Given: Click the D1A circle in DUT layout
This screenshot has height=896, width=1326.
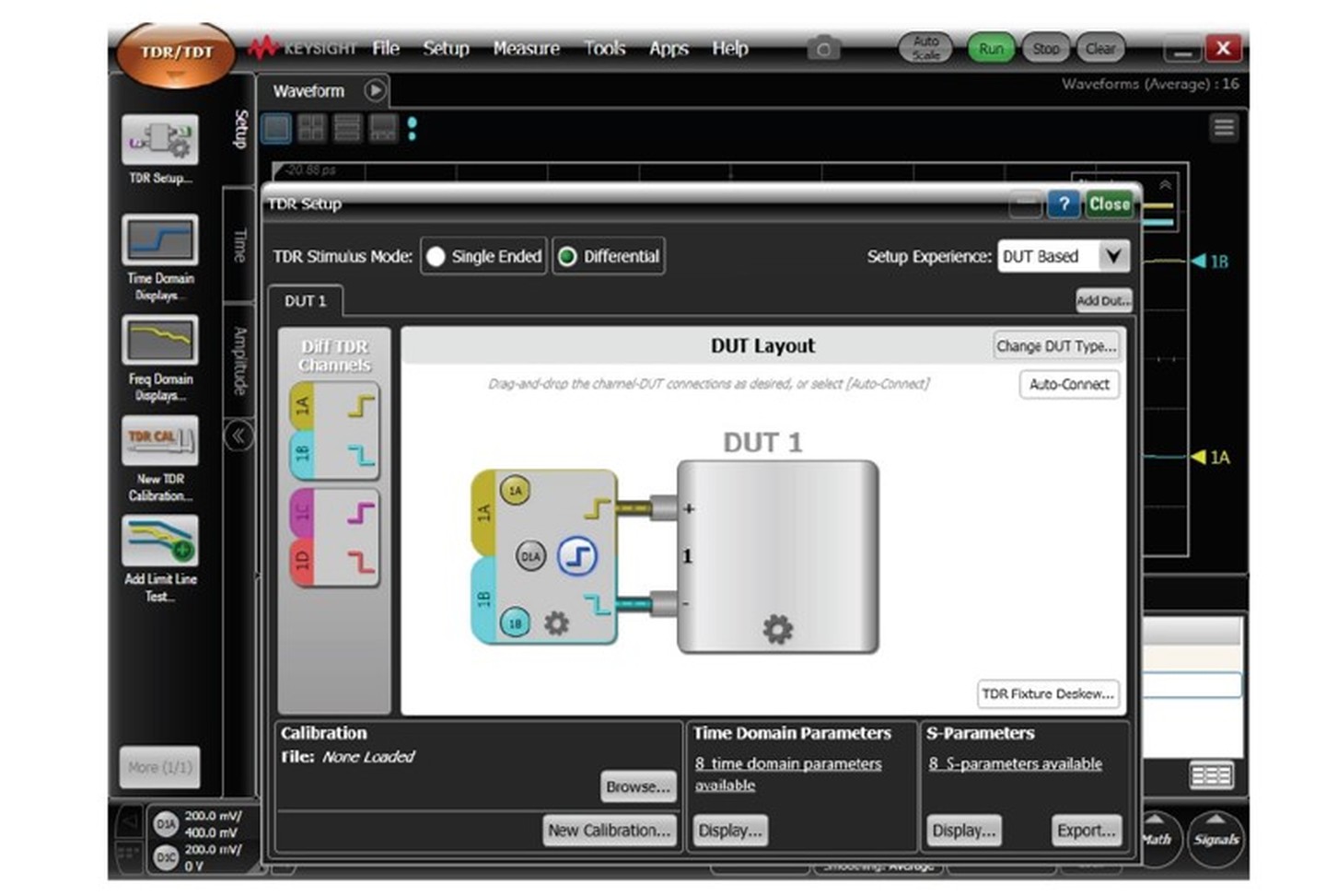Looking at the screenshot, I should point(530,556).
